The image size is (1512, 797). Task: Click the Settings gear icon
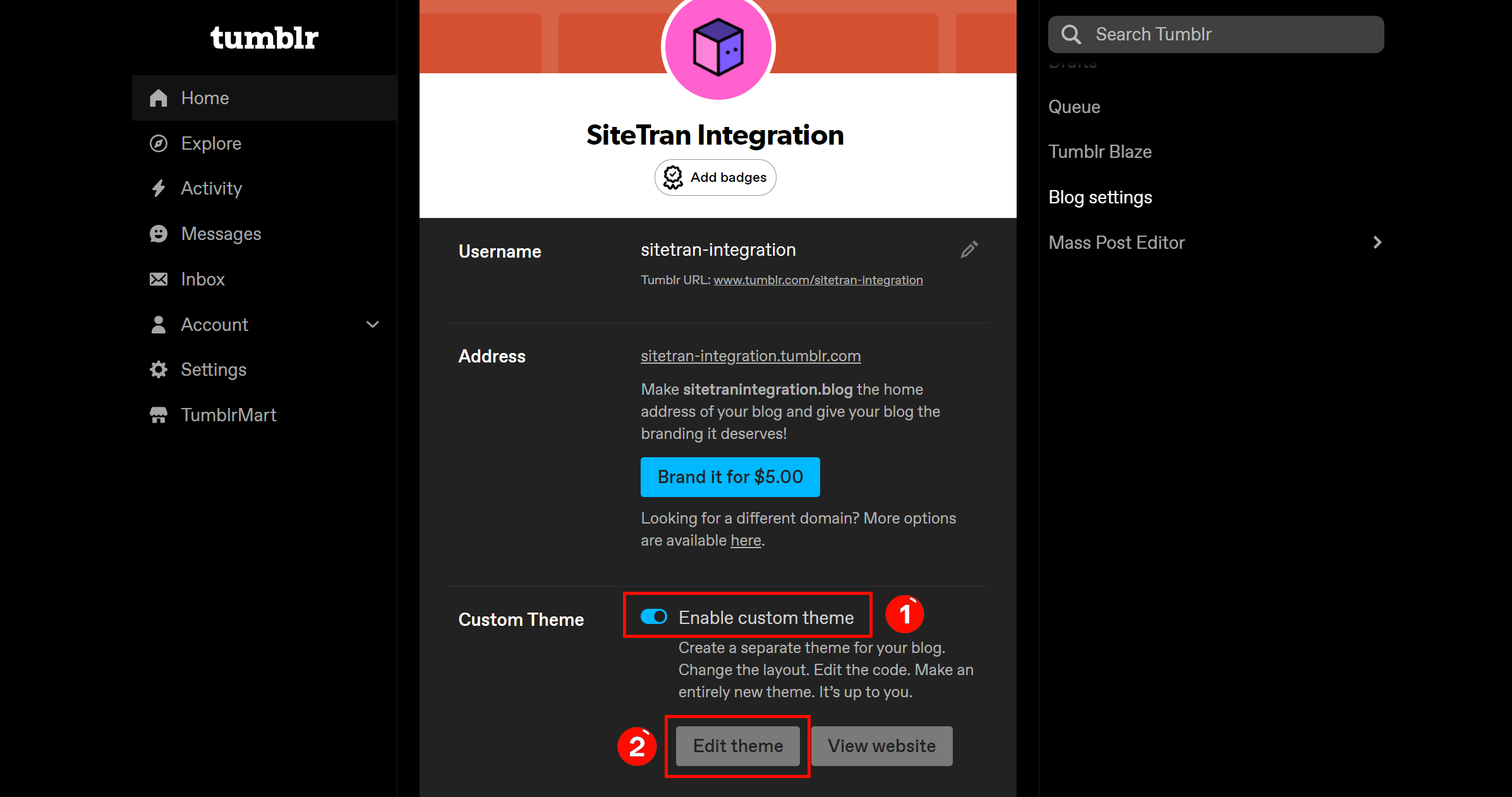point(159,369)
